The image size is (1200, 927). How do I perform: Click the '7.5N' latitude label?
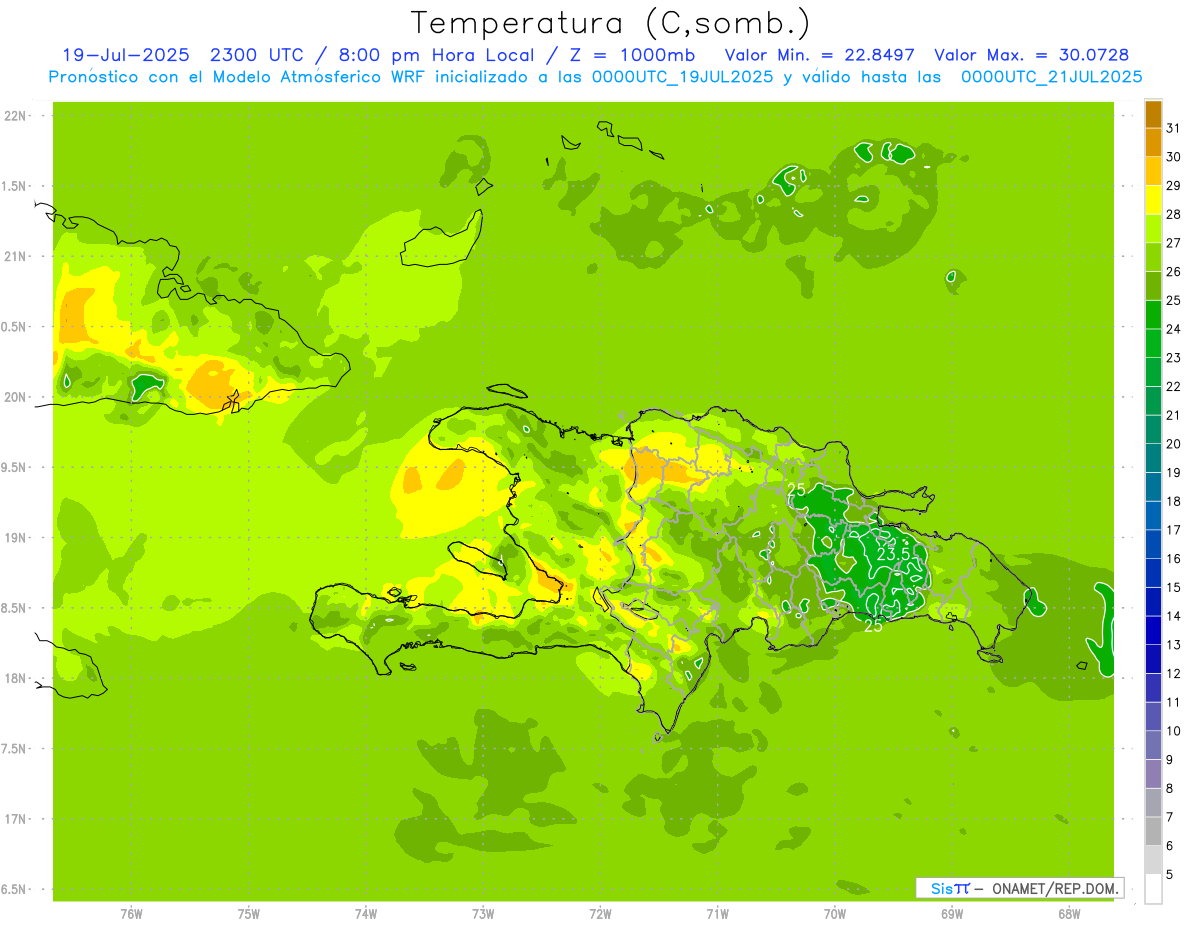[14, 749]
